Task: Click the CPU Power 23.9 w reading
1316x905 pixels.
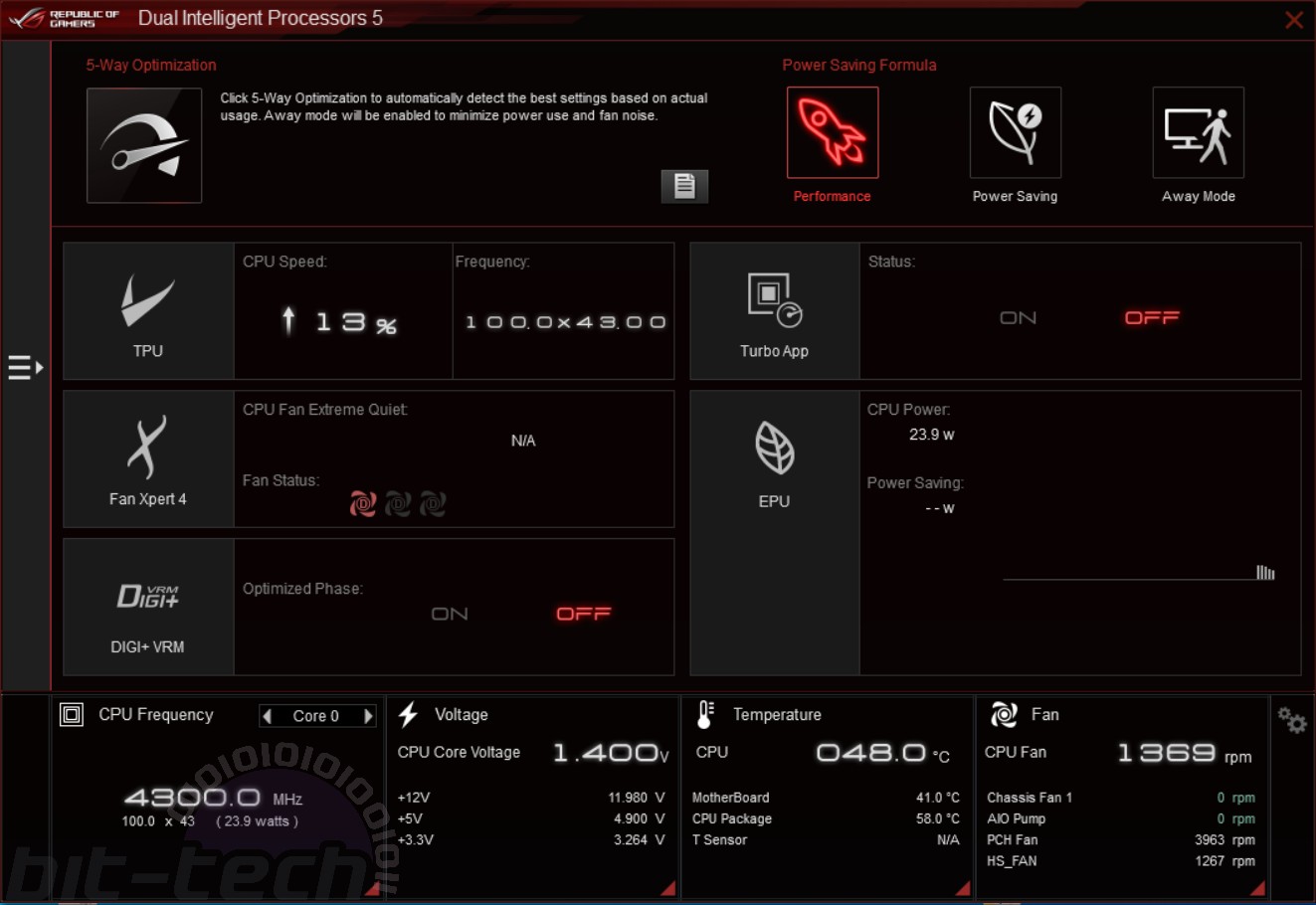Action: (x=931, y=435)
